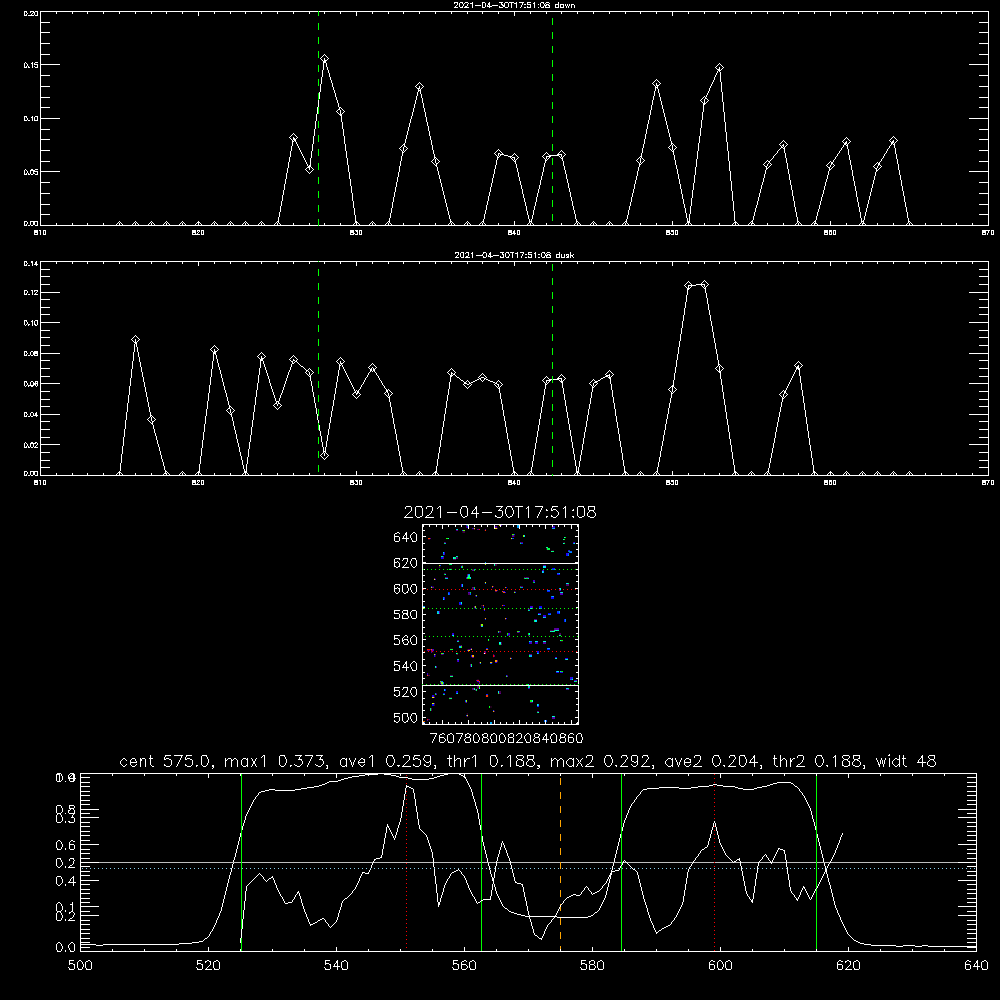Click the '620' x-axis label of the profile plot
This screenshot has width=1000, height=1000.
pyautogui.click(x=848, y=965)
